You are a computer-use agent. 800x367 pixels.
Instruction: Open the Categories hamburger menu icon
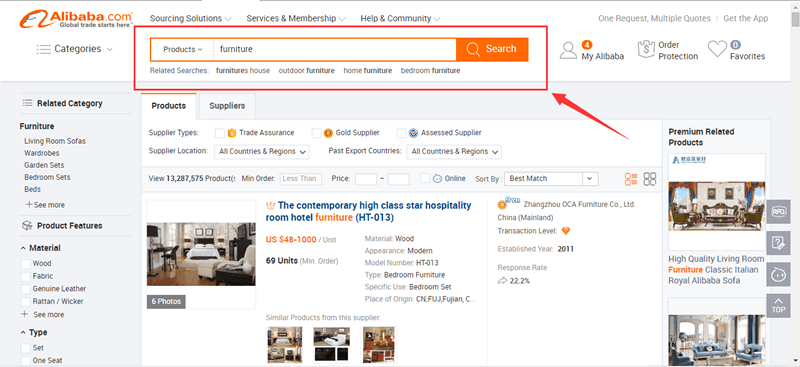[43, 49]
